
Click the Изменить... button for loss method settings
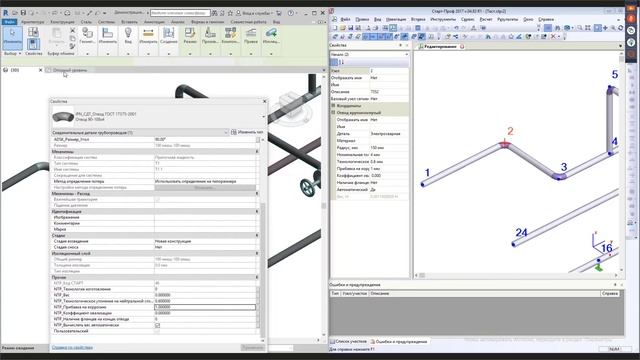coord(205,188)
